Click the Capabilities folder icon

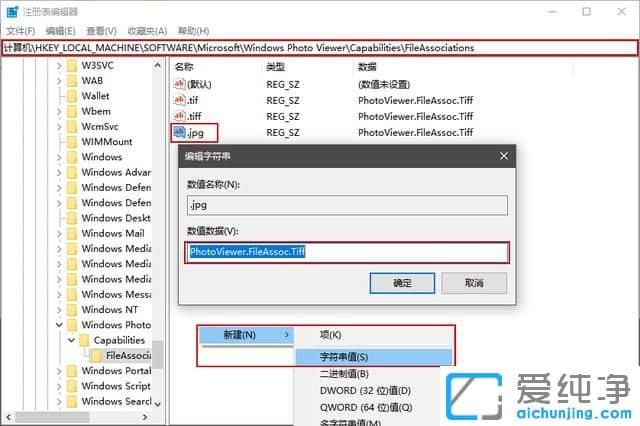(x=84, y=340)
